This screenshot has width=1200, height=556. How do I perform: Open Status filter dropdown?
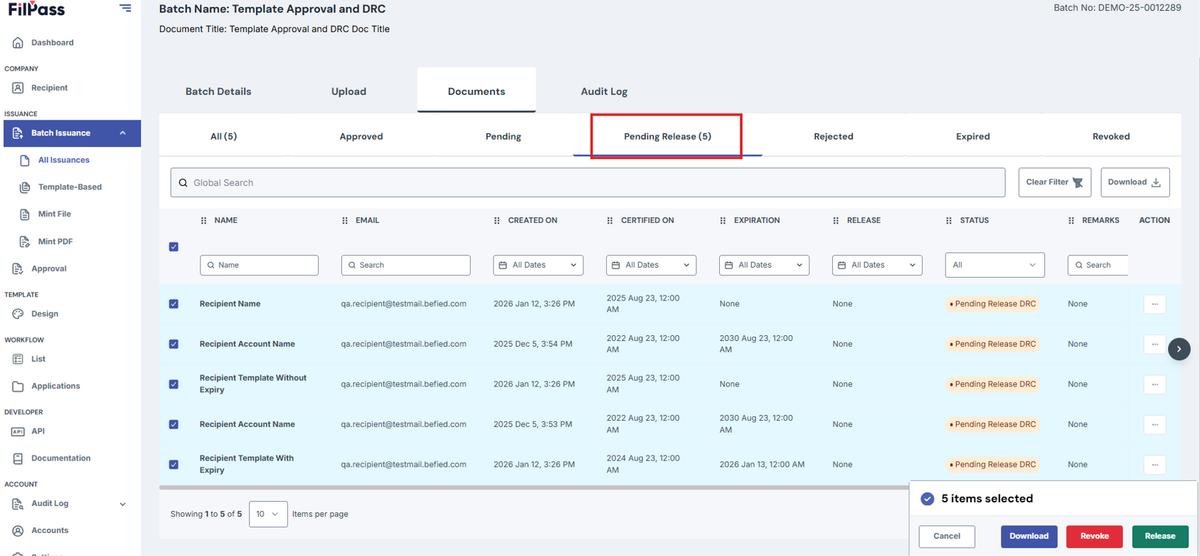(995, 265)
